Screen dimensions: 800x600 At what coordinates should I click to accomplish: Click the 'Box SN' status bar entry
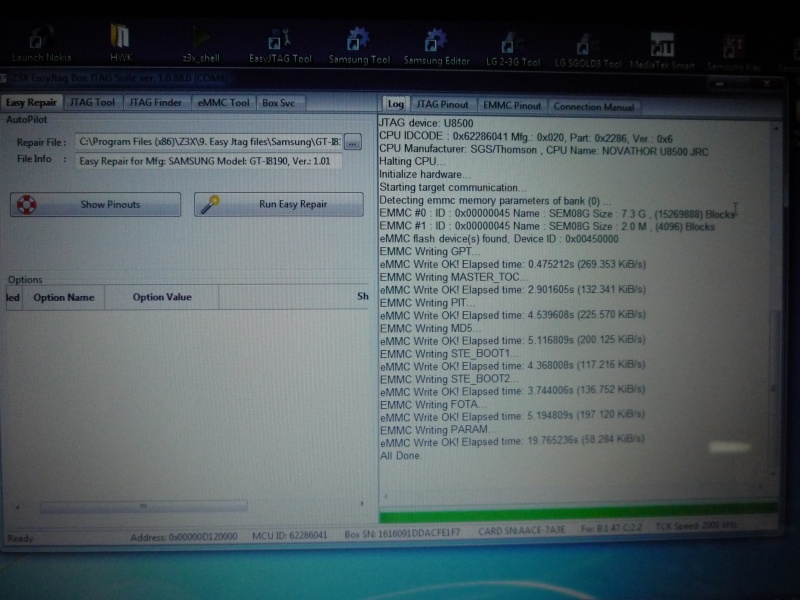(402, 533)
